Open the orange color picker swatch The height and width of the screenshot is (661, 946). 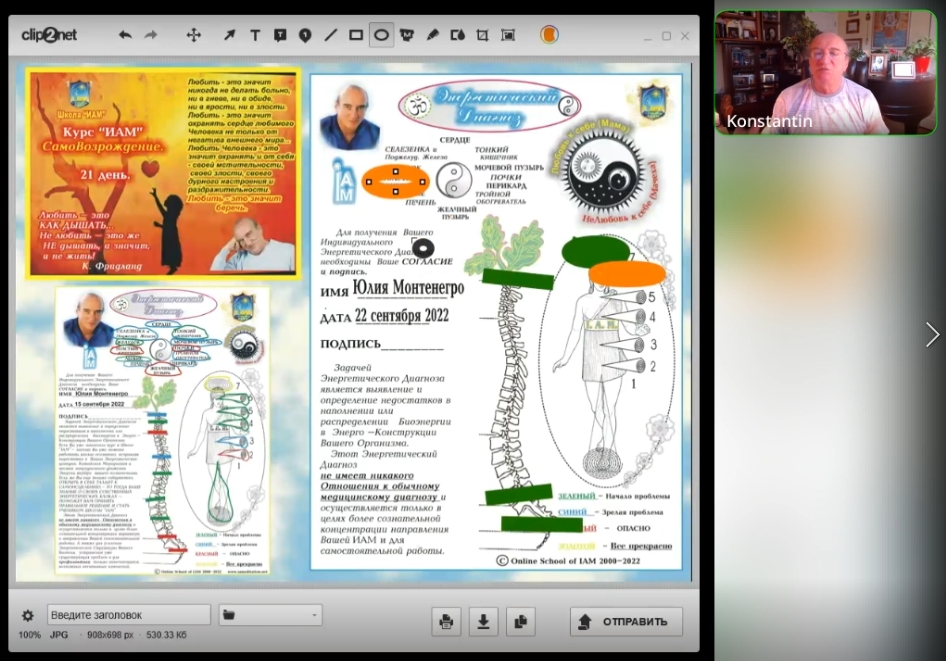[549, 35]
